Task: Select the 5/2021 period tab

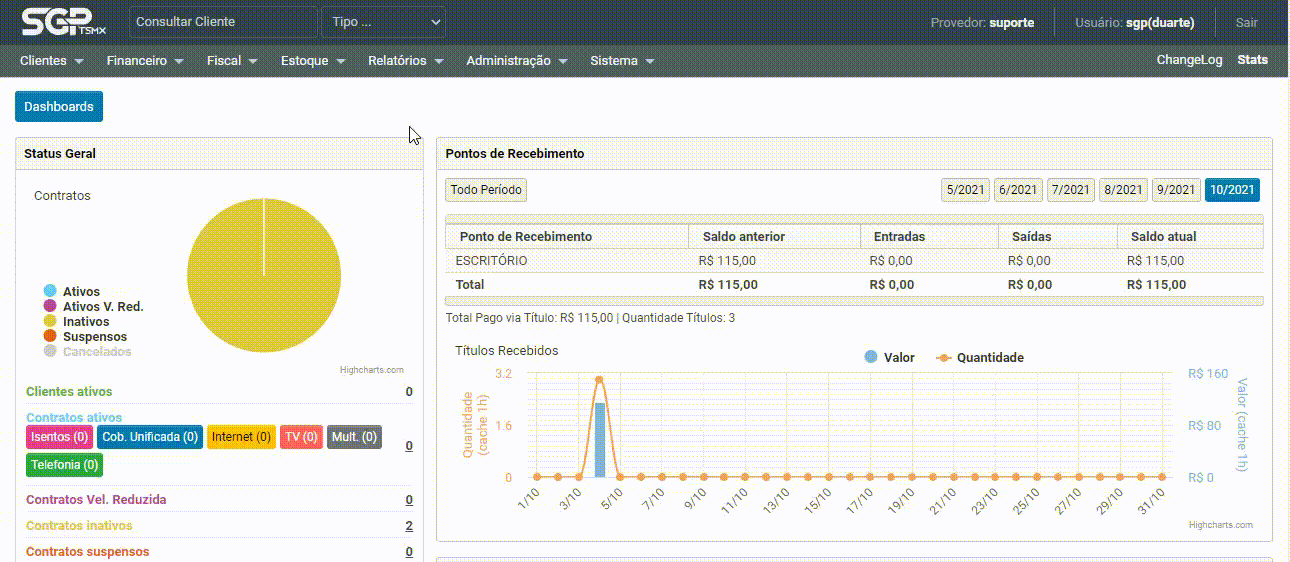Action: pyautogui.click(x=966, y=190)
